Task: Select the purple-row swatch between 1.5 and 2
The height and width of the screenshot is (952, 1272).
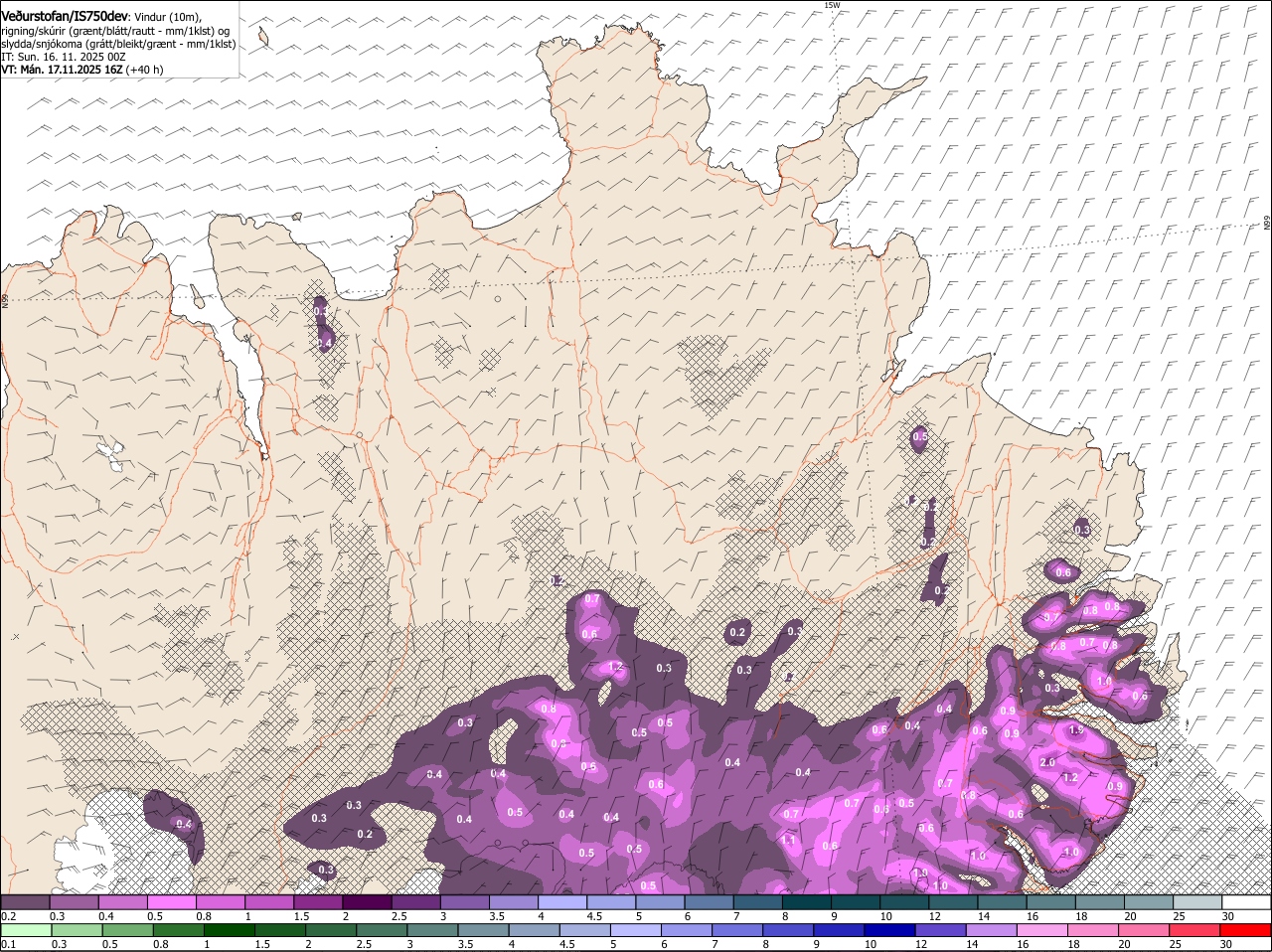Action: tap(318, 901)
